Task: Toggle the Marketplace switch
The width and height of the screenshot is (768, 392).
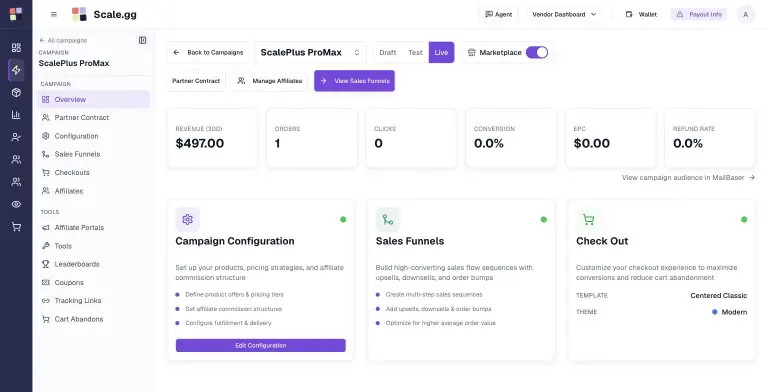Action: click(x=537, y=52)
